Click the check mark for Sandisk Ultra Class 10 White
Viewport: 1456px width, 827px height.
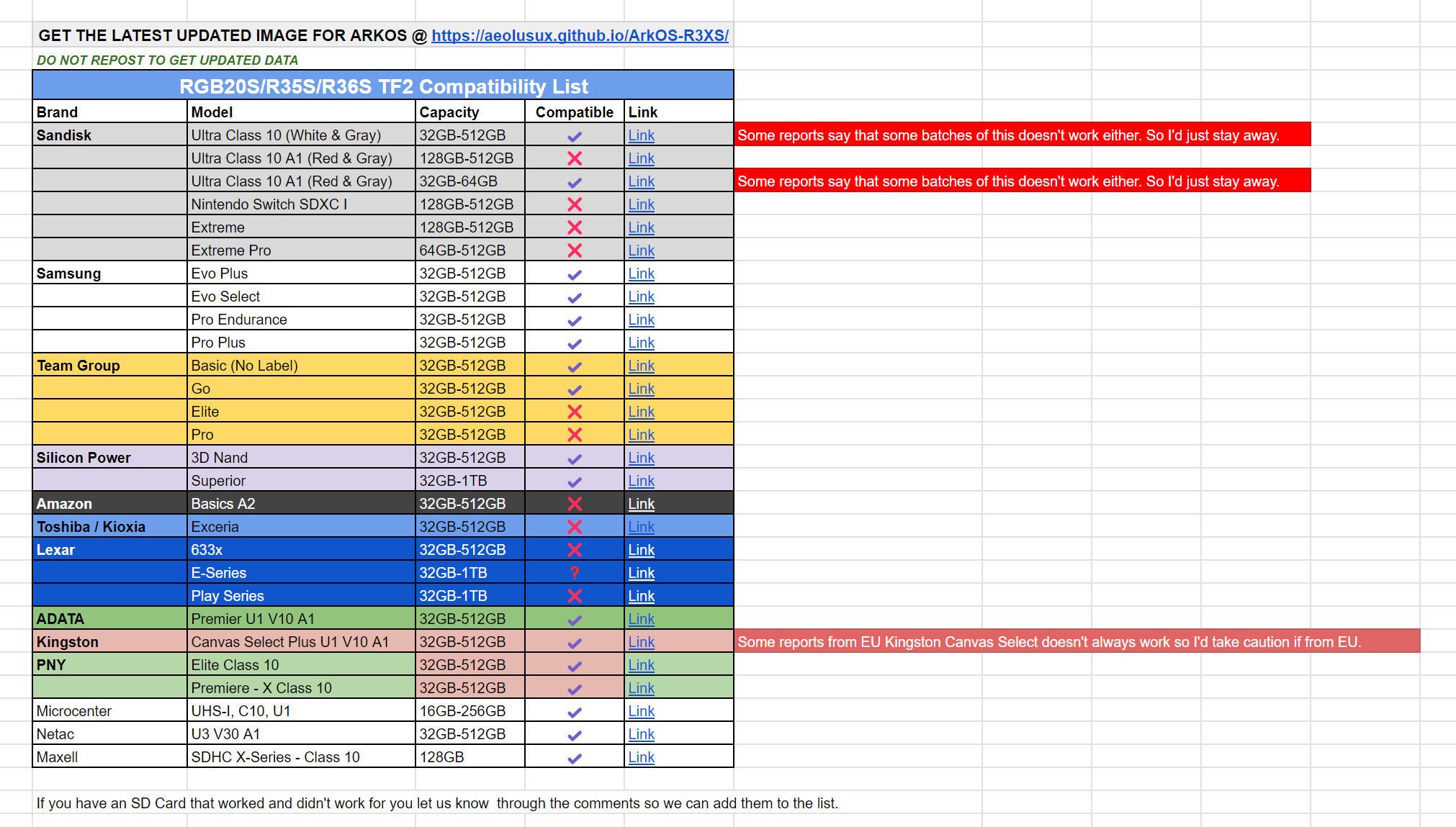coord(574,136)
